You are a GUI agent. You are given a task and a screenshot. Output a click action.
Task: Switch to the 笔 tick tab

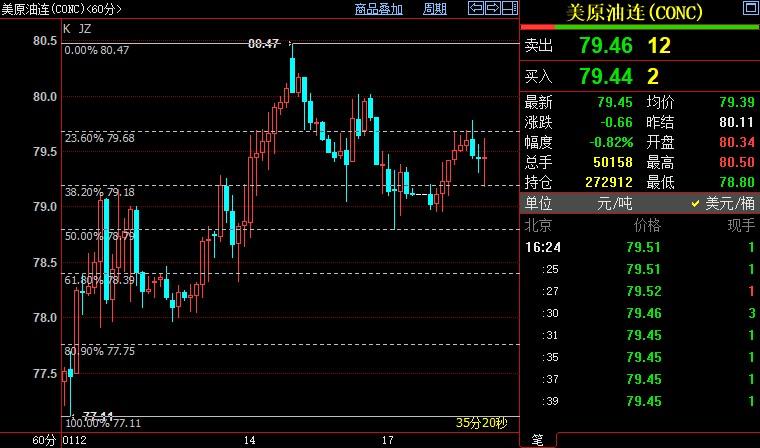(x=537, y=440)
